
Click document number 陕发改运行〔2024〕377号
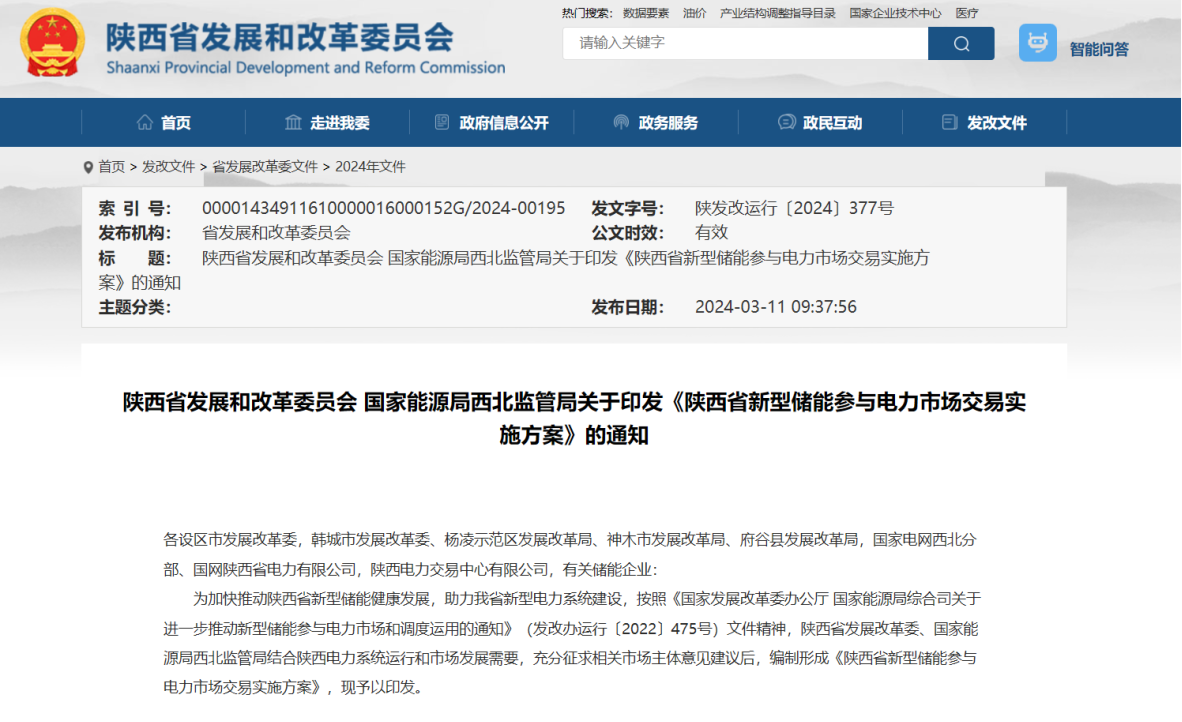[x=795, y=208]
